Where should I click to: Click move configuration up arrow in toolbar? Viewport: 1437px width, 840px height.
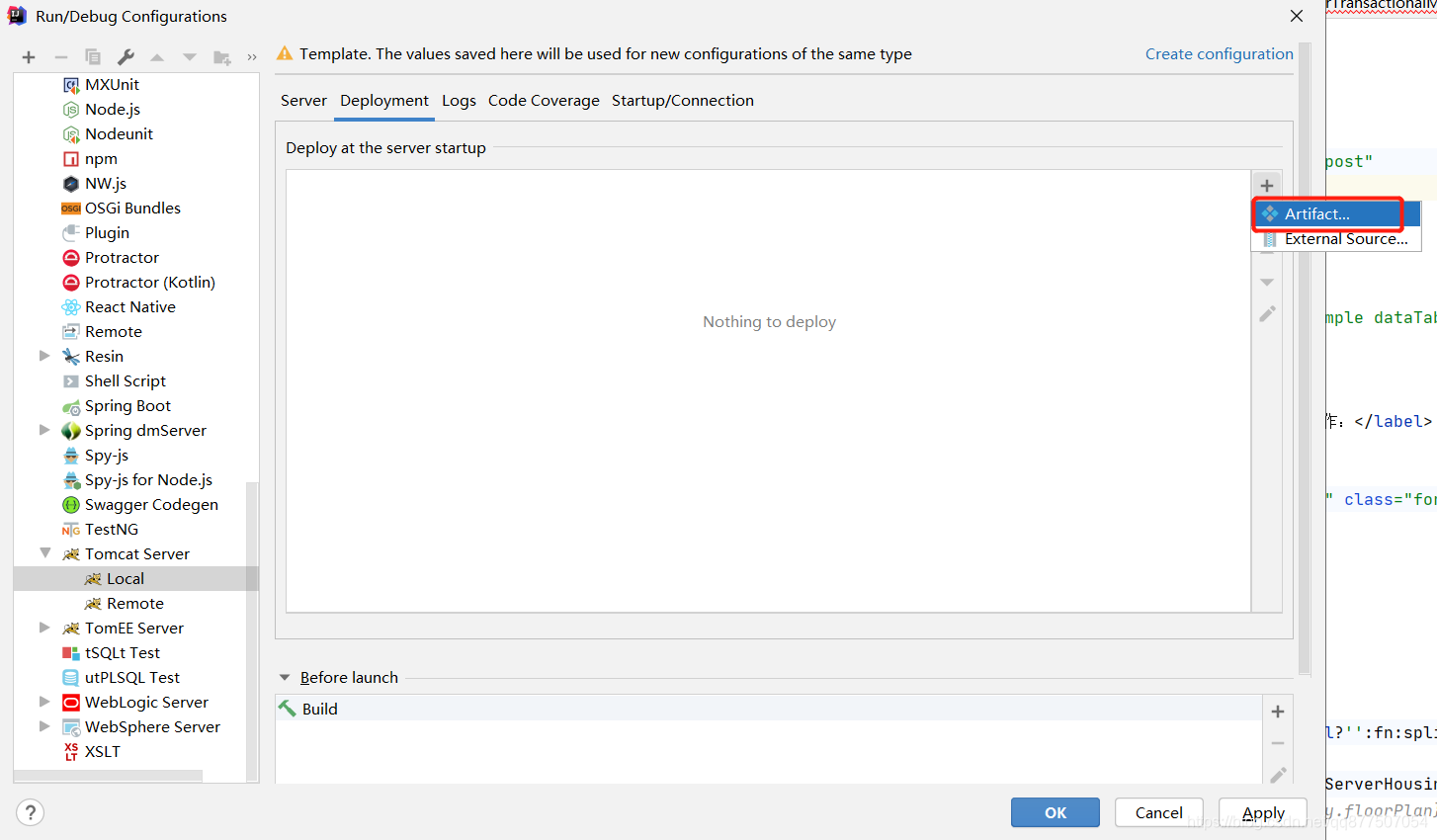click(x=157, y=57)
